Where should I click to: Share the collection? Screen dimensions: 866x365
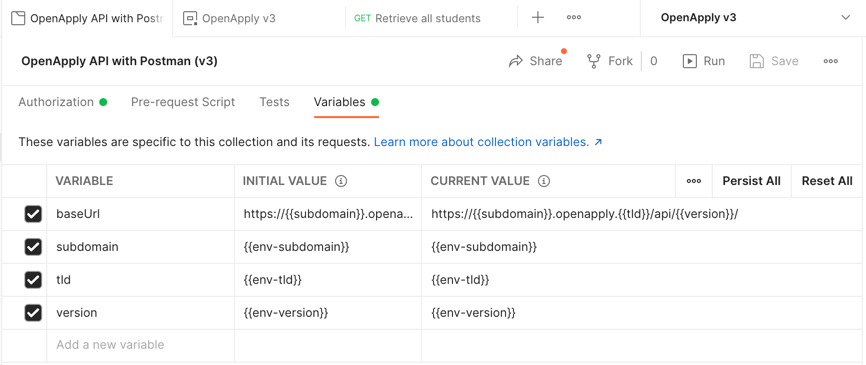535,61
